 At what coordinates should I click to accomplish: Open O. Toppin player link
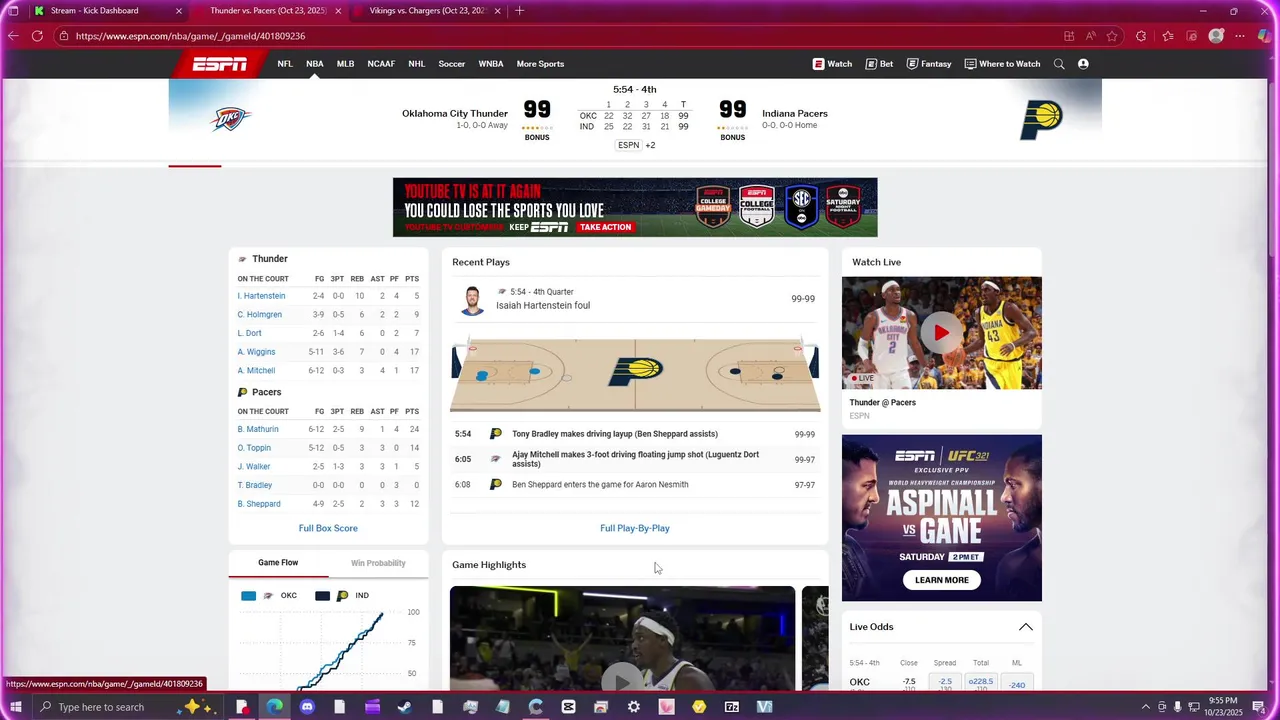254,448
